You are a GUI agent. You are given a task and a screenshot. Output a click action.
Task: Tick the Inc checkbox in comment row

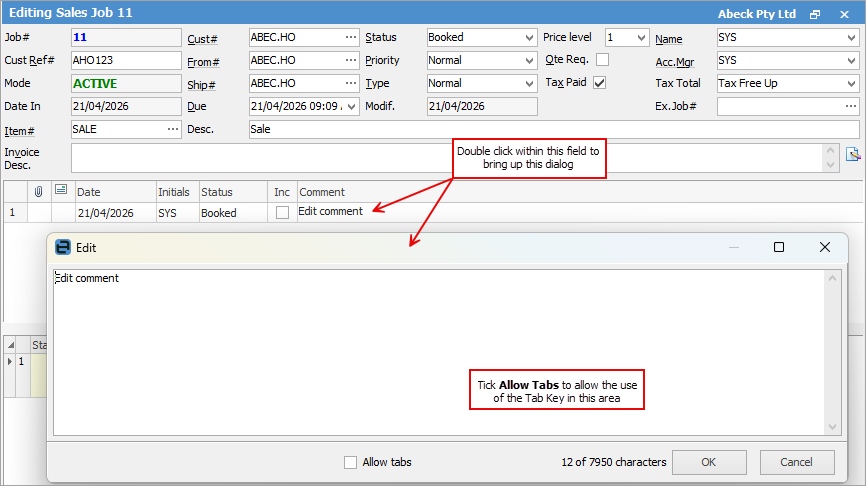(x=282, y=213)
